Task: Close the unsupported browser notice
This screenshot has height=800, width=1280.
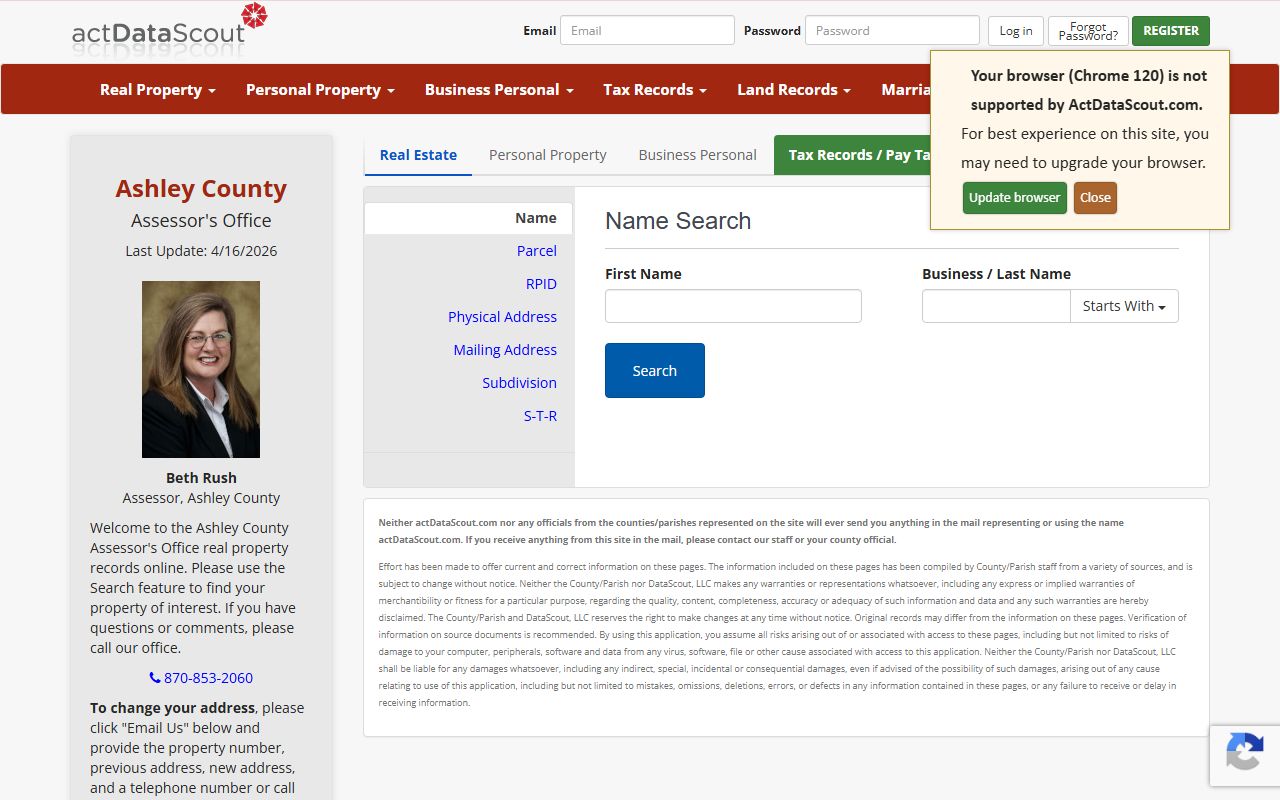Action: coord(1095,197)
